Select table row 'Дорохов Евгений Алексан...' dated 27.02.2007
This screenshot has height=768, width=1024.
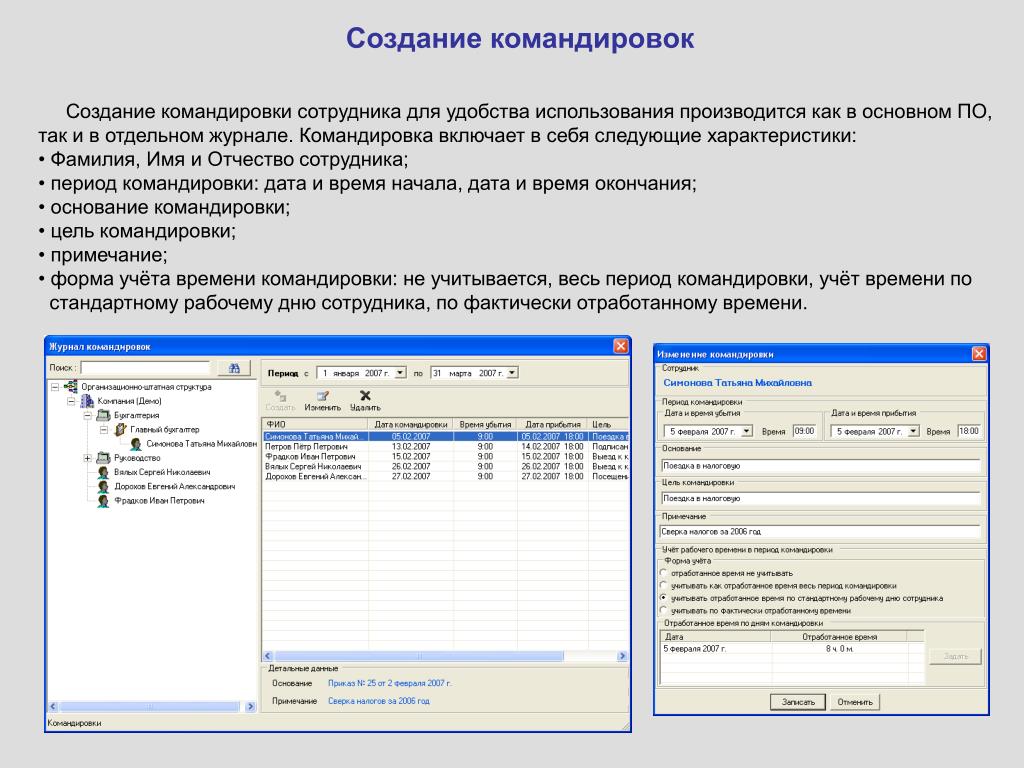445,476
